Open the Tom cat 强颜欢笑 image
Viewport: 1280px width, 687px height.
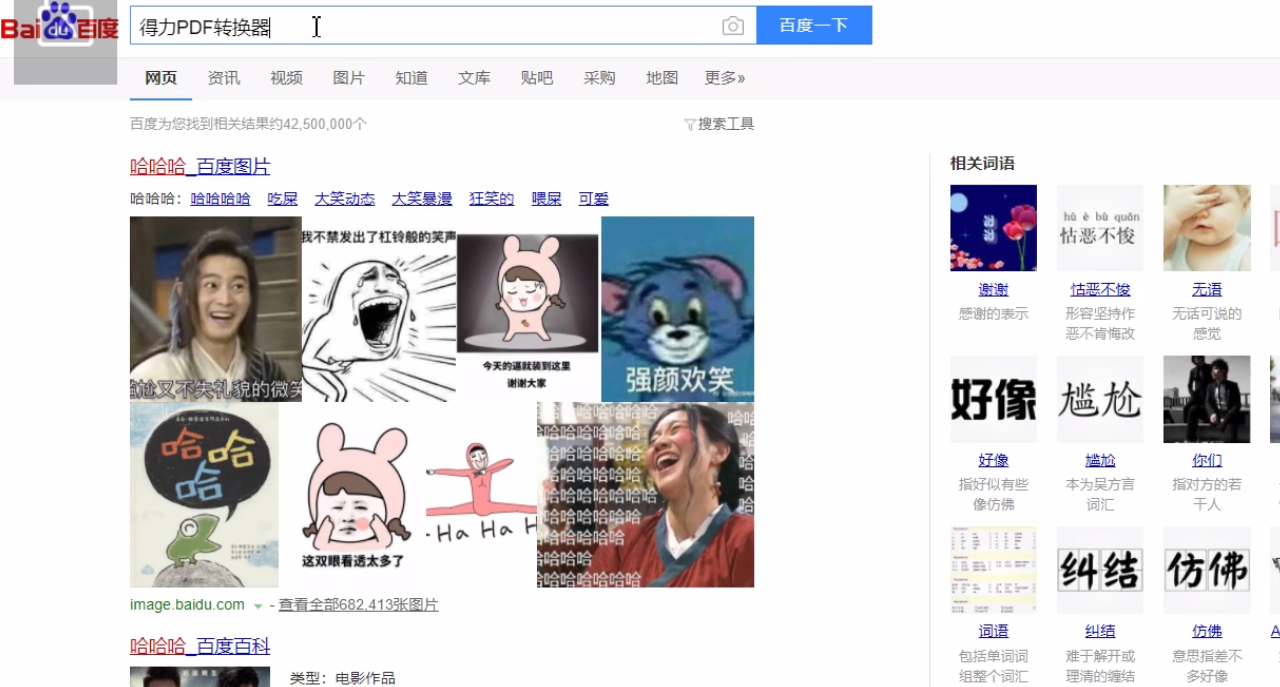[677, 309]
